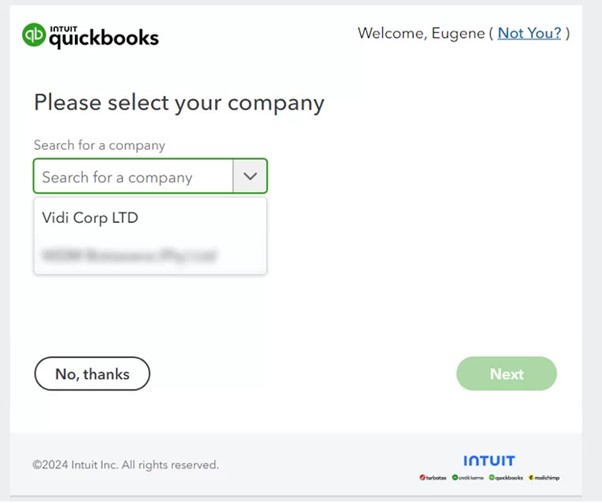Select Vidi Corp LTD from the list
Viewport: 602px width, 503px height.
click(x=90, y=217)
